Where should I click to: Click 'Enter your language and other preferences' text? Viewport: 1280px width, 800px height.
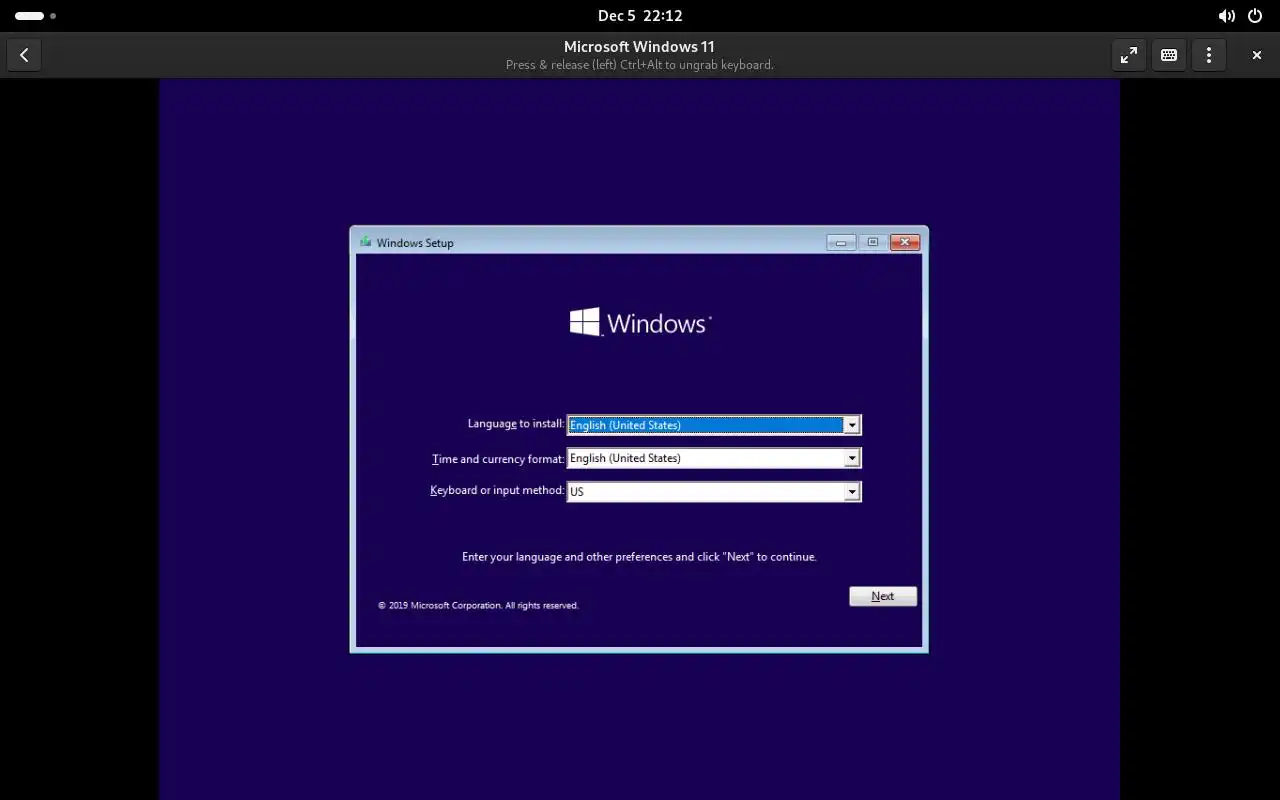pos(639,557)
